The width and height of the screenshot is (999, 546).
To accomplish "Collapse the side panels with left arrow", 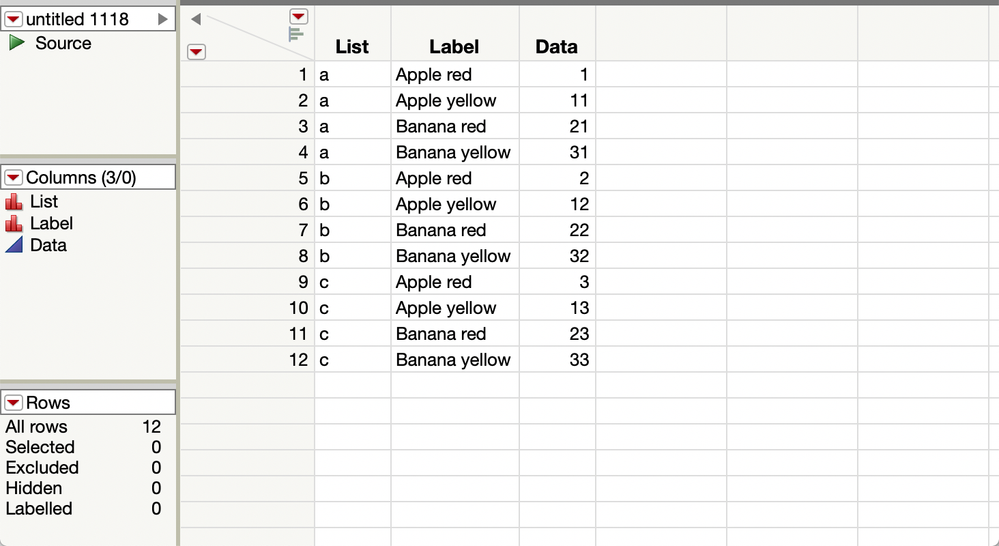I will coord(196,19).
